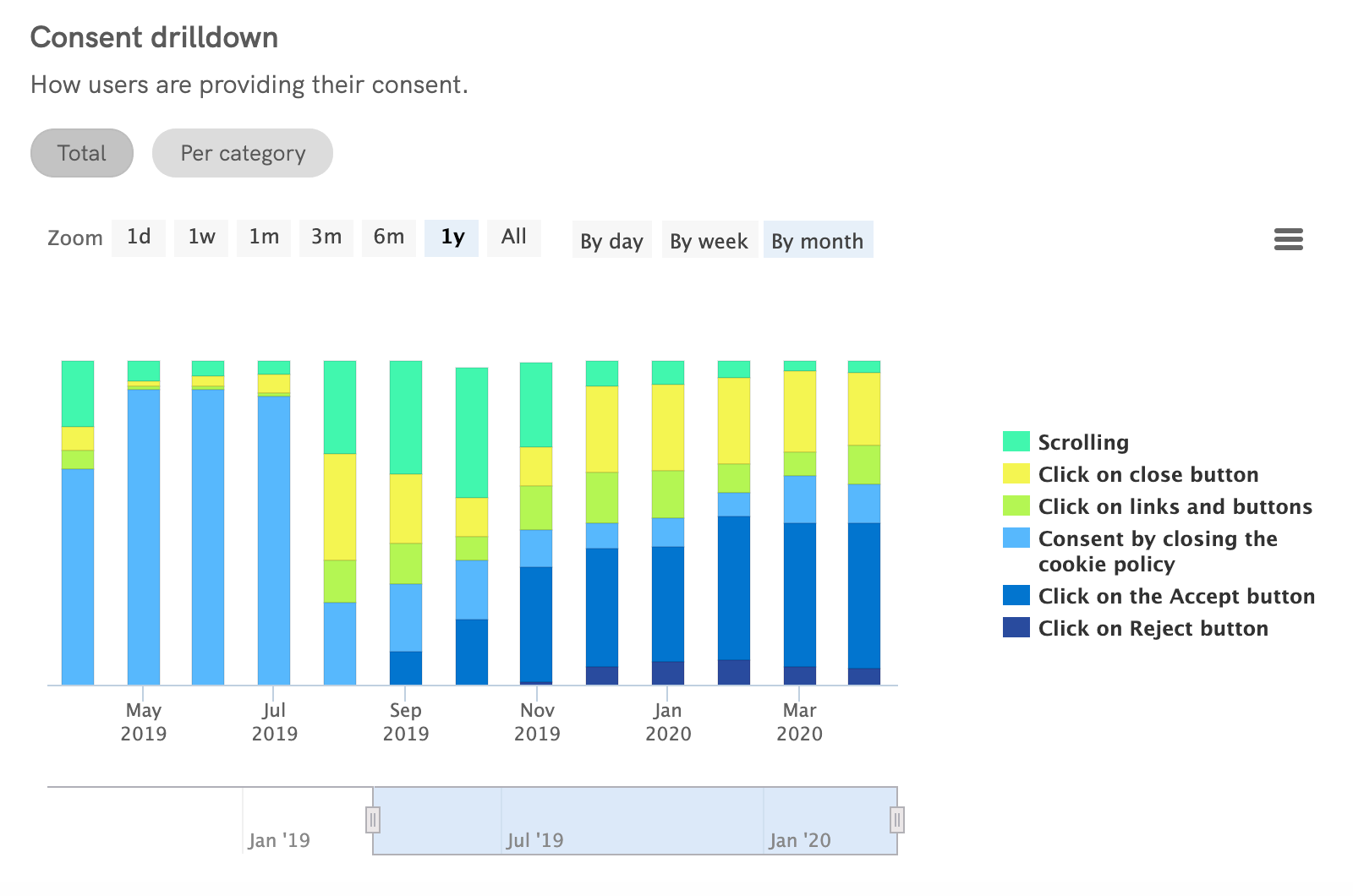Image resolution: width=1353 pixels, height=896 pixels.
Task: Hide the 'Click on close button' series
Action: pos(1148,474)
